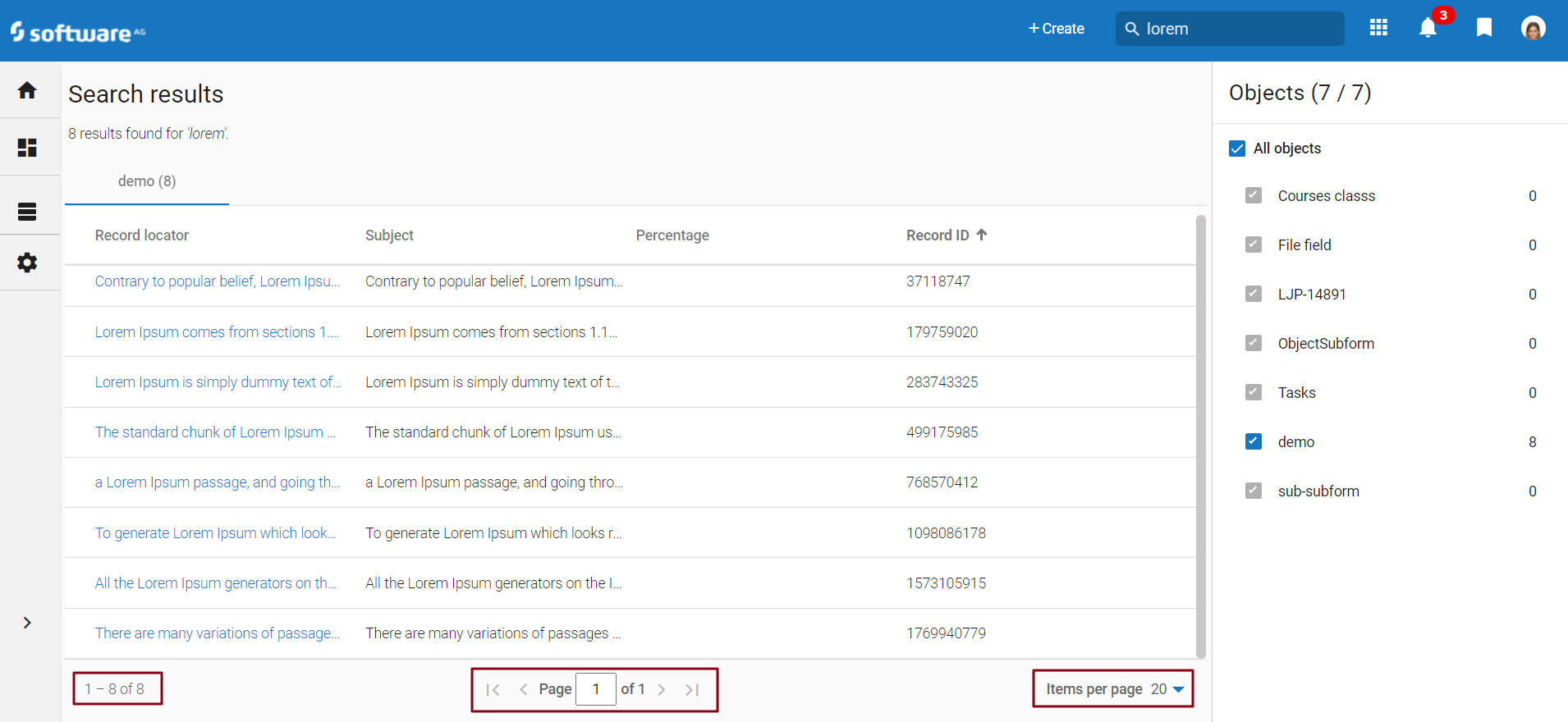Viewport: 1568px width, 722px height.
Task: Toggle the LJP-14891 checkbox
Action: point(1254,294)
